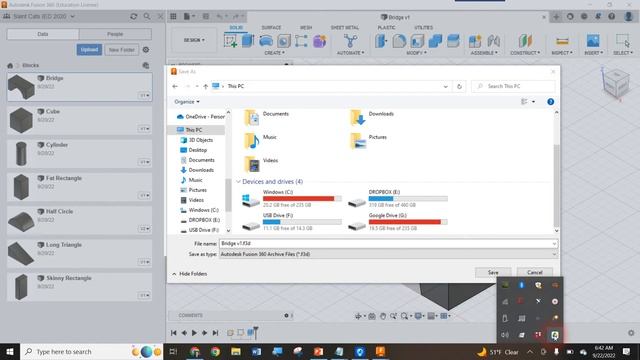Open Cylinder design thumbnail
Image resolution: width=640 pixels, height=360 pixels.
(x=21, y=153)
